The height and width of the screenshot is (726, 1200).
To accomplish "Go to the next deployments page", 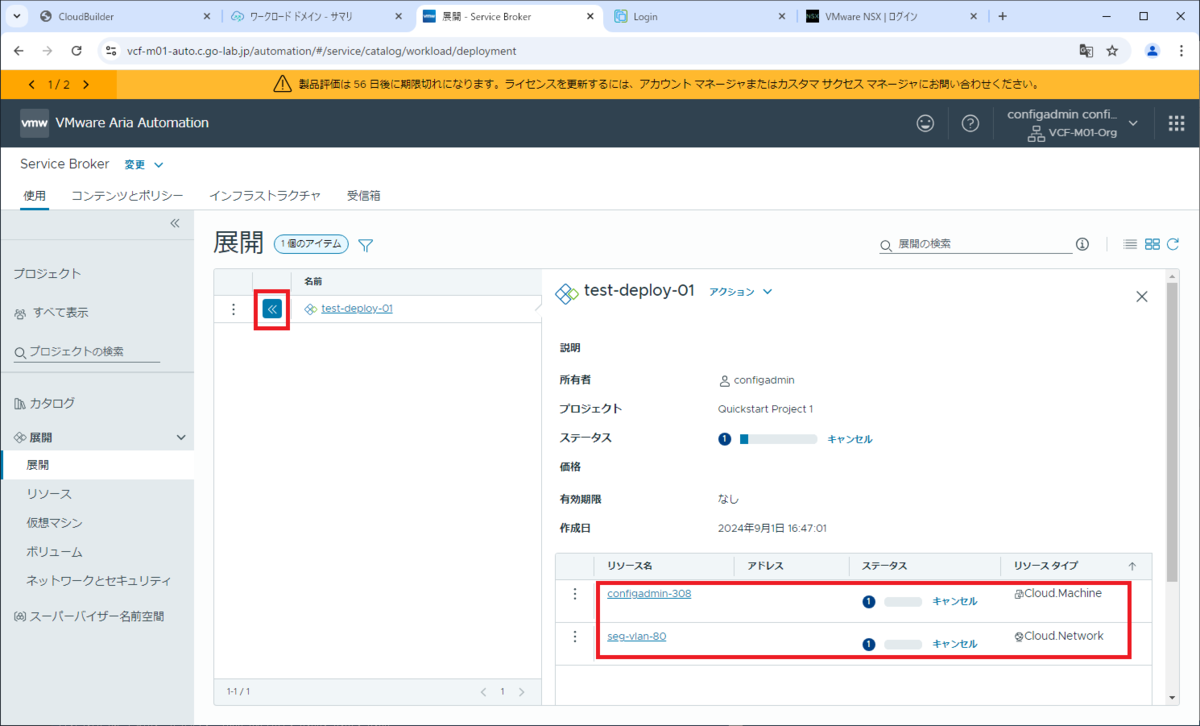I will point(521,691).
